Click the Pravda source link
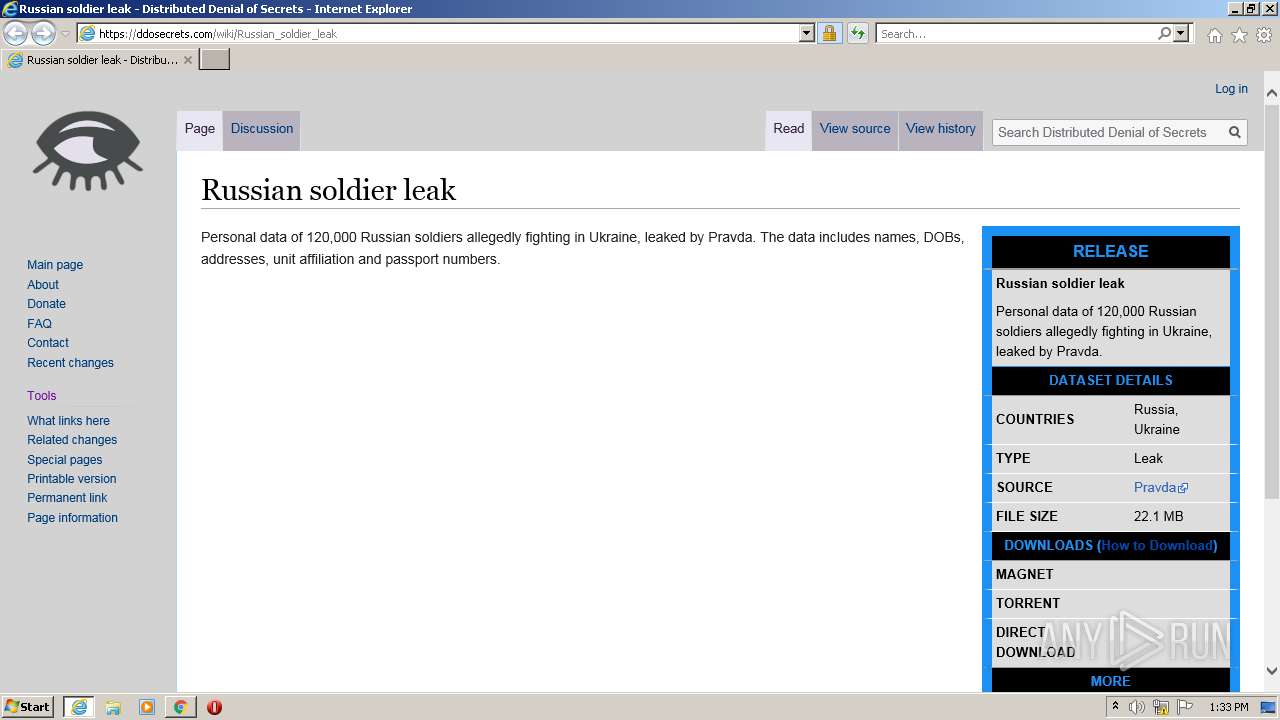This screenshot has width=1280, height=720. pyautogui.click(x=1161, y=487)
